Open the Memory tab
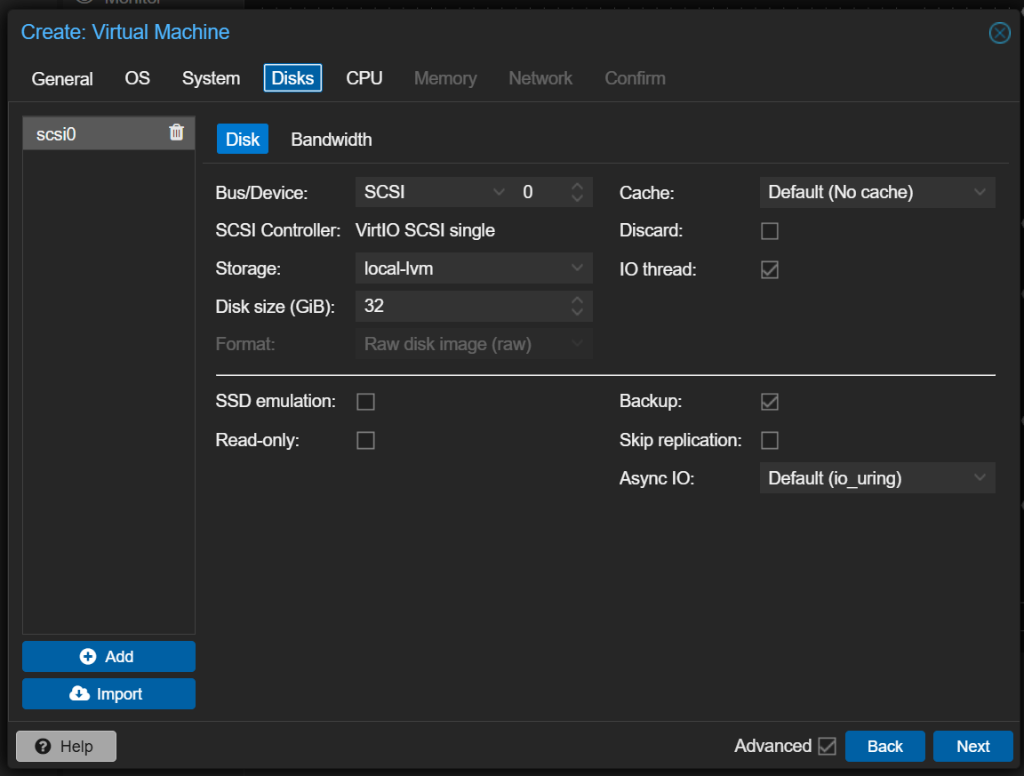 click(x=445, y=78)
